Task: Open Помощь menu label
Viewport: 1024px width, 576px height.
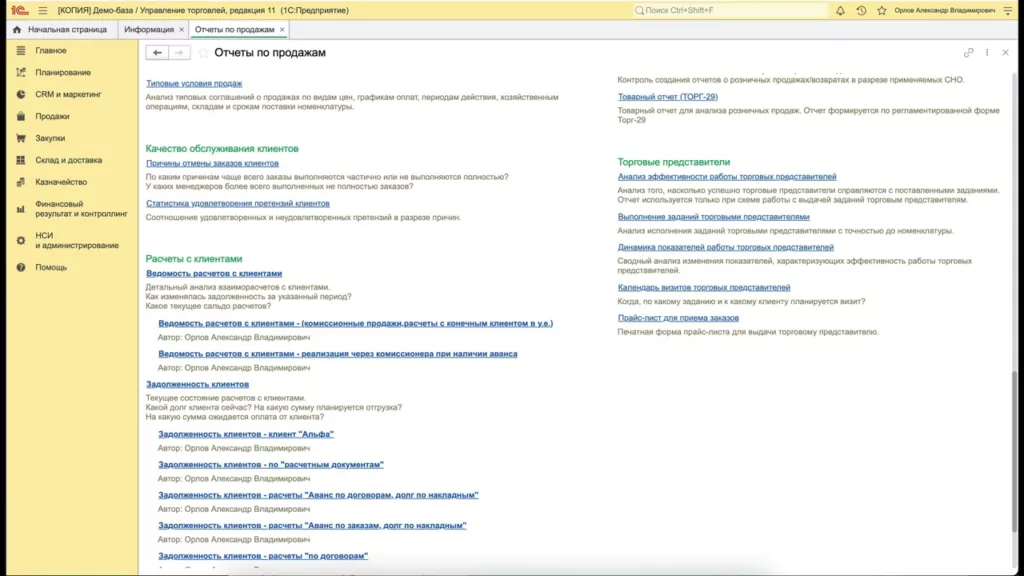Action: pyautogui.click(x=51, y=267)
